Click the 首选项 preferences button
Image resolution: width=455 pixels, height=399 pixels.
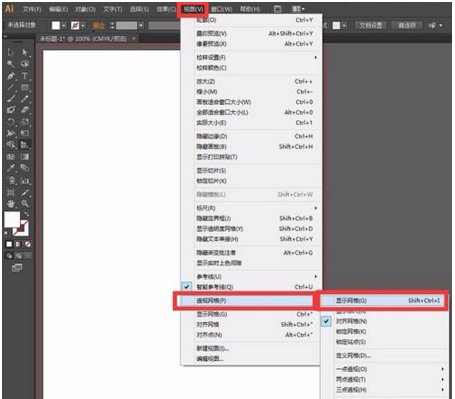click(x=407, y=25)
